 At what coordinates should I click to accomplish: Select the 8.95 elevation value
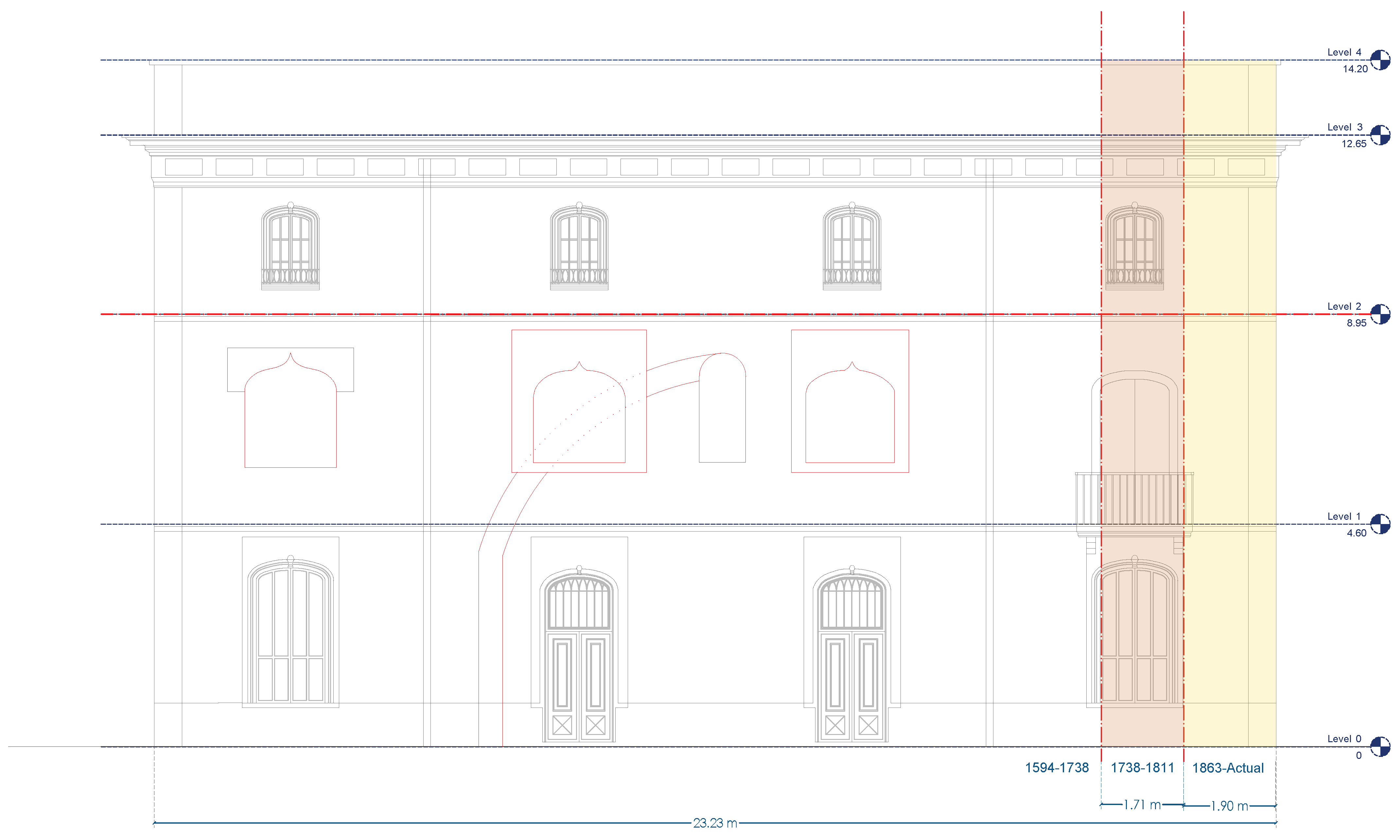1356,323
